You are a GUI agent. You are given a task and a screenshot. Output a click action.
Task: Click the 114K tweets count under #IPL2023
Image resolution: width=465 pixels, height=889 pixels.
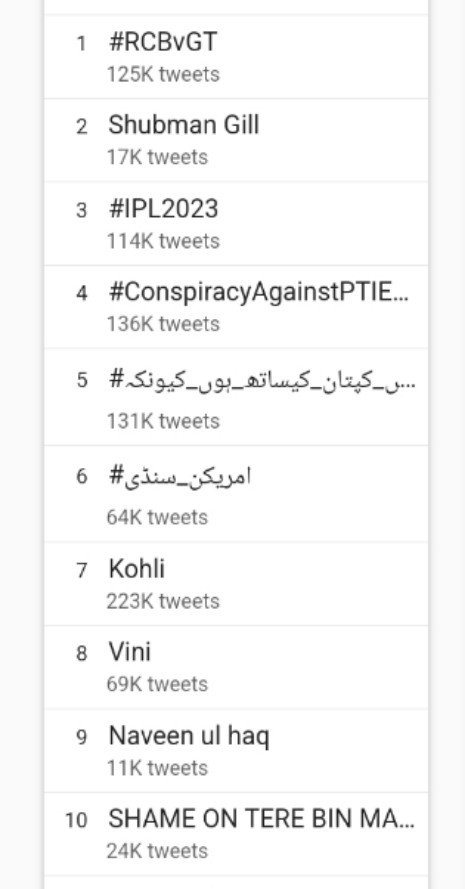coord(163,241)
